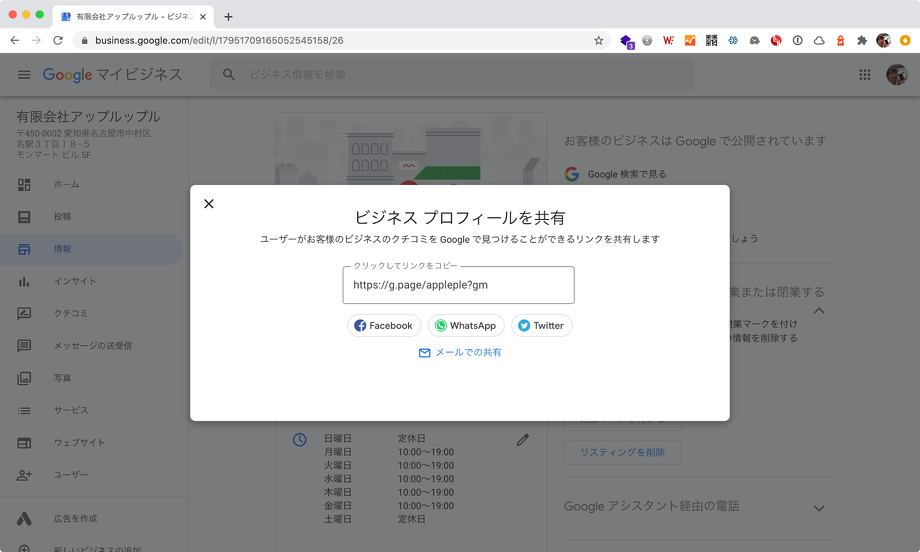Click リスティングを削除 button
This screenshot has height=552, width=920.
coord(622,452)
